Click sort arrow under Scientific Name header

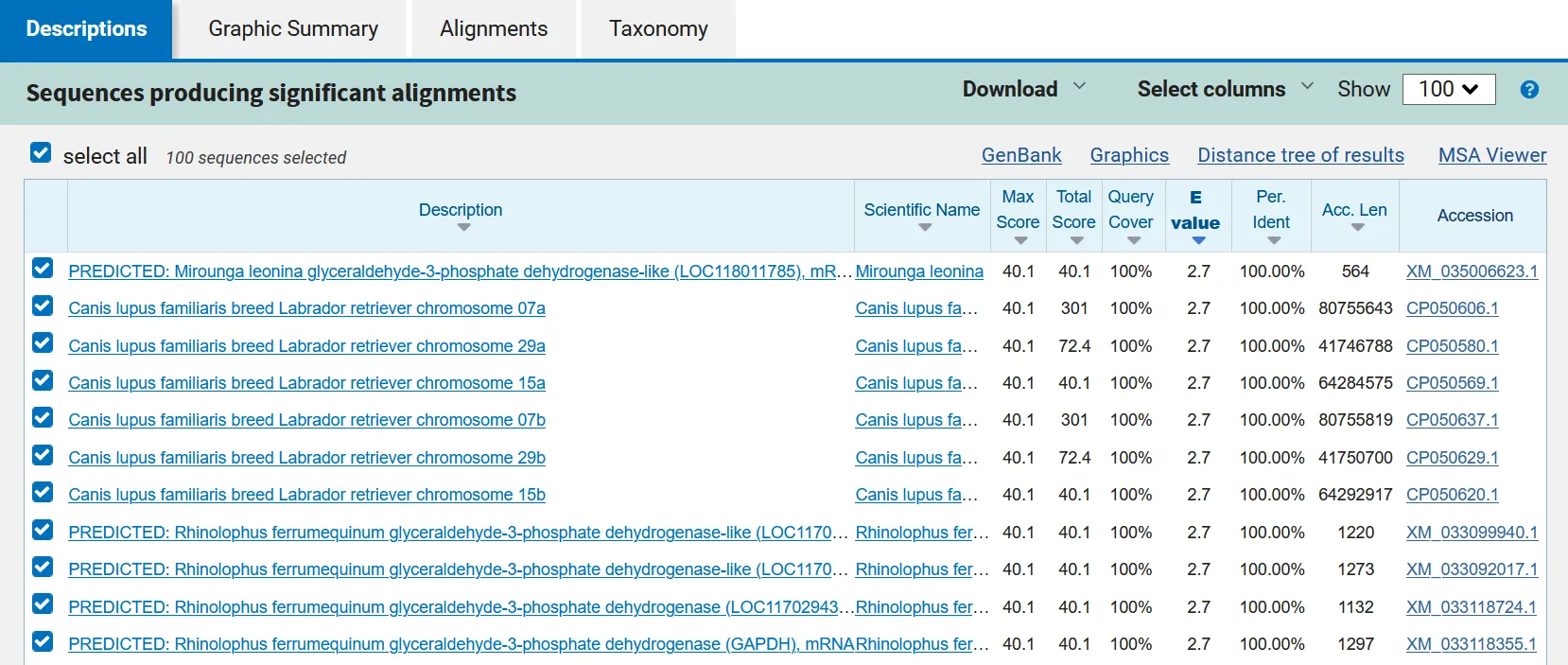point(924,227)
